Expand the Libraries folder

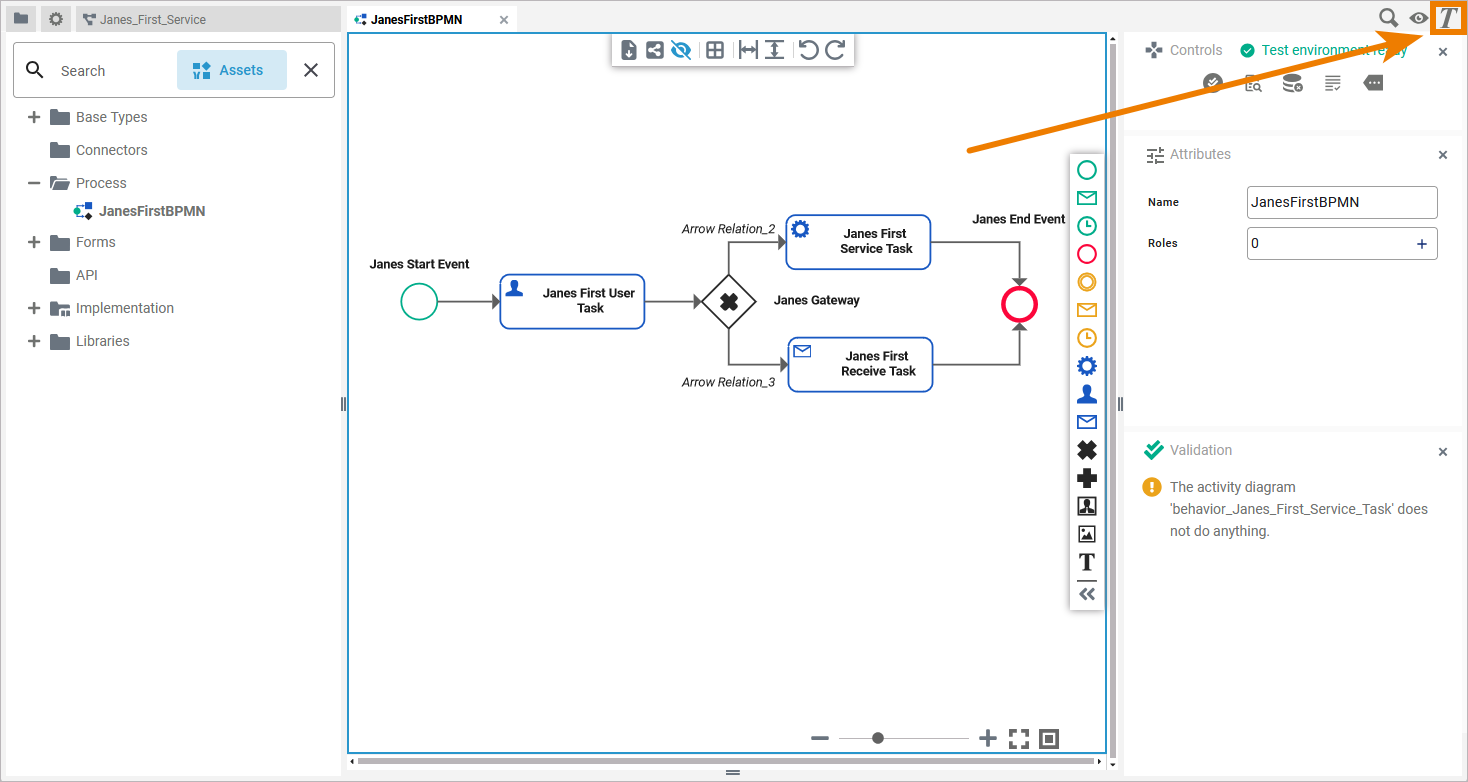(34, 341)
